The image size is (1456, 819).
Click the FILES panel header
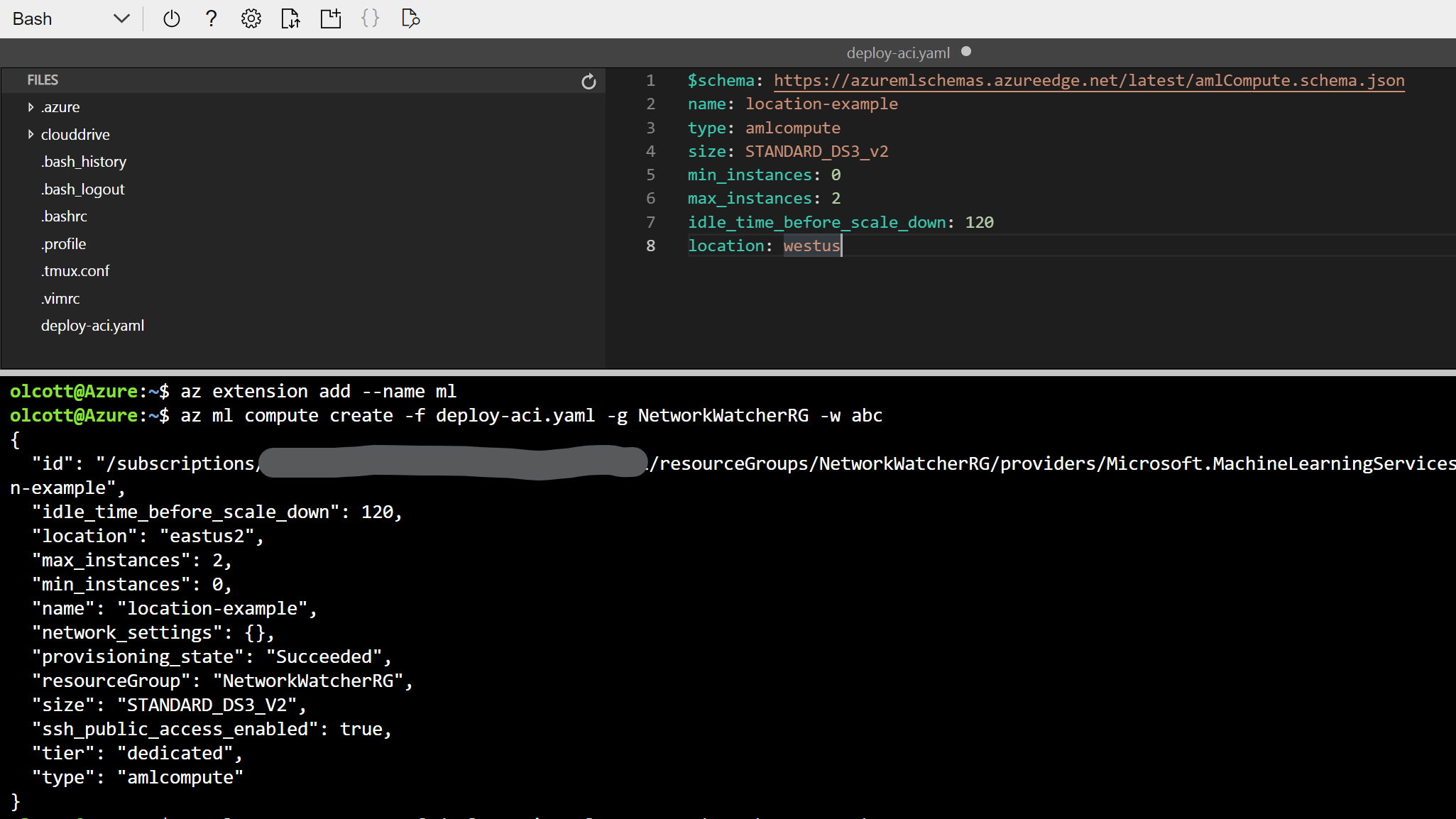(x=43, y=79)
